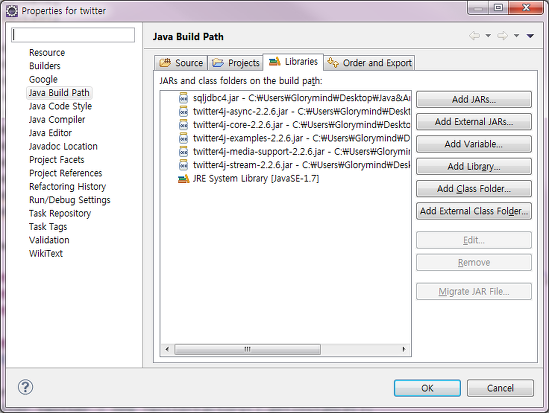Select Java Compiler page

pos(57,120)
